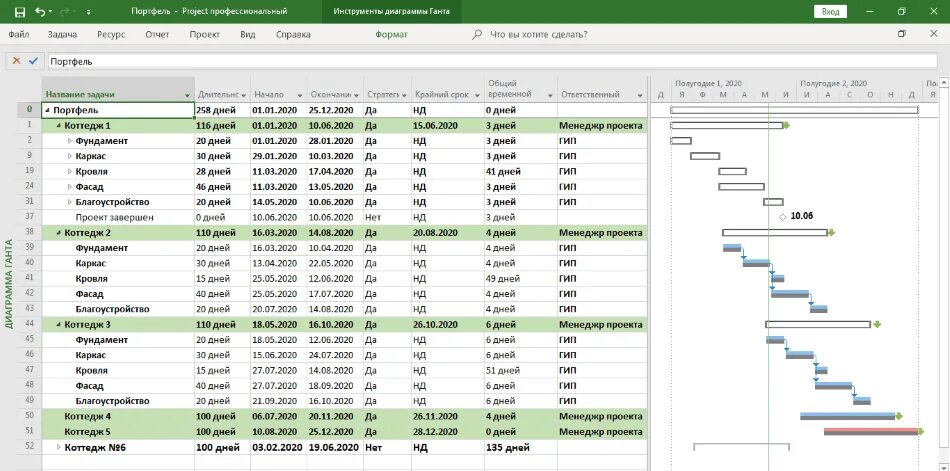Open the Ресурс ribbon tab
950x471 pixels.
(x=111, y=35)
